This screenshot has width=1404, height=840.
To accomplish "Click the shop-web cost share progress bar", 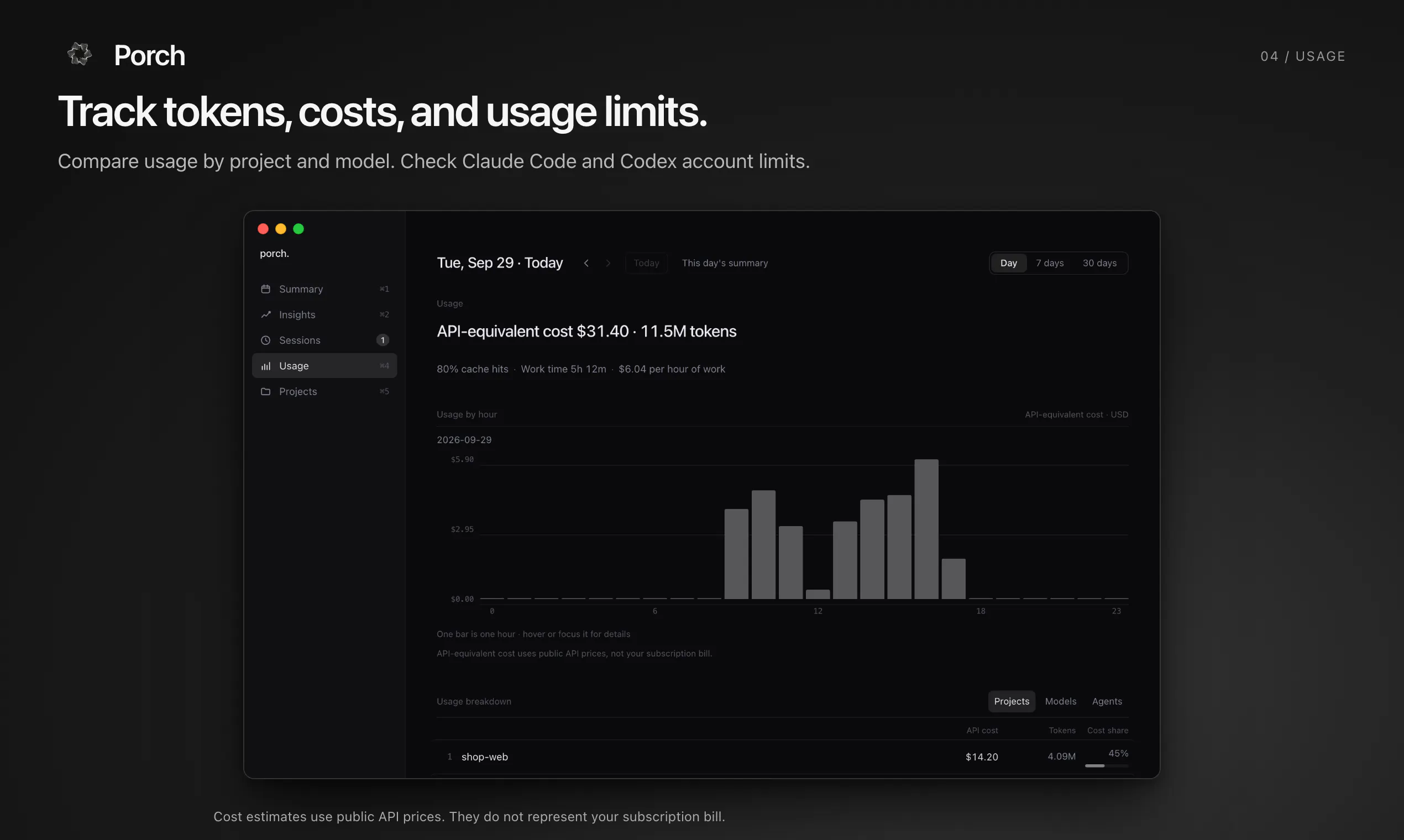I will (x=1106, y=766).
